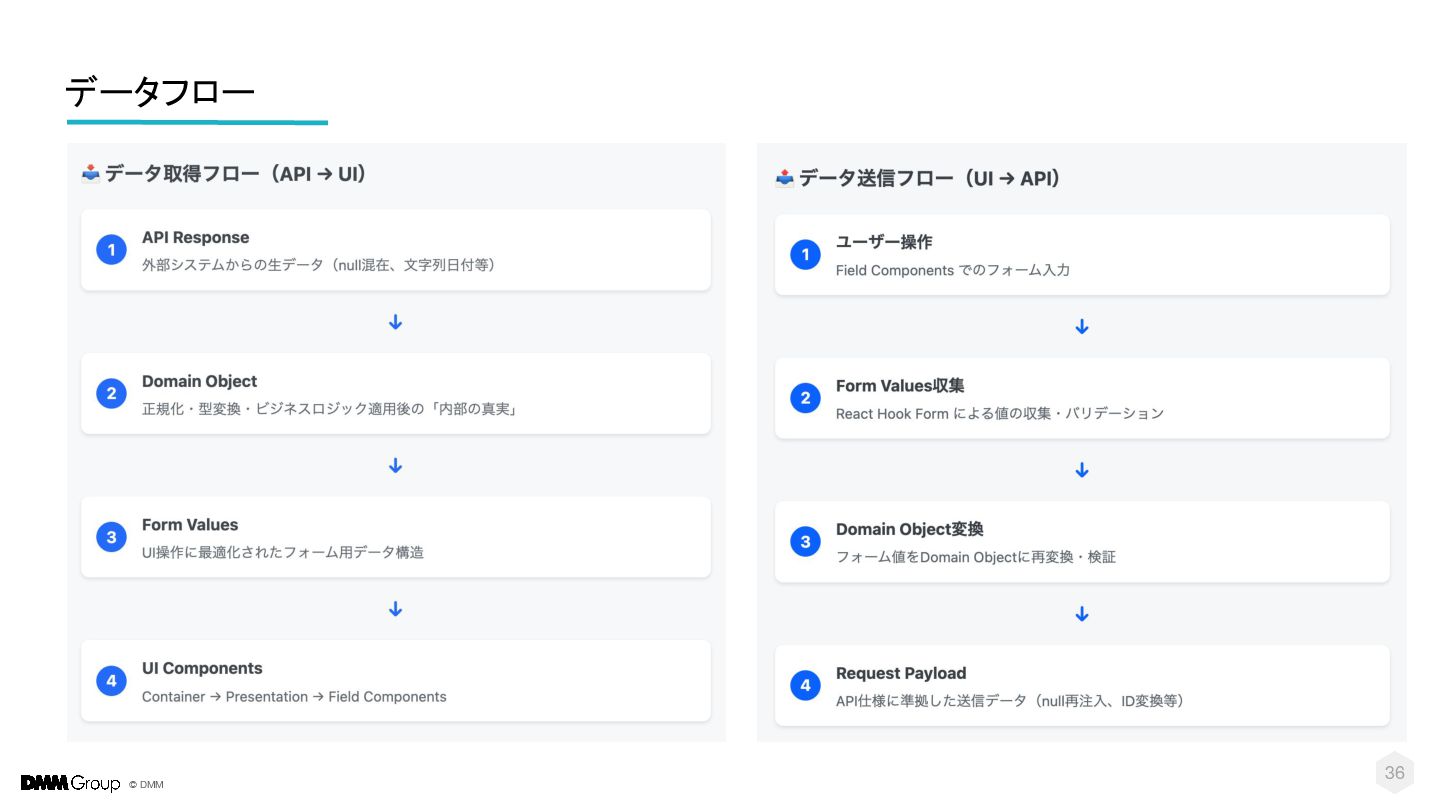Click the Domain Object card title
This screenshot has width=1440, height=810.
pyautogui.click(x=199, y=381)
